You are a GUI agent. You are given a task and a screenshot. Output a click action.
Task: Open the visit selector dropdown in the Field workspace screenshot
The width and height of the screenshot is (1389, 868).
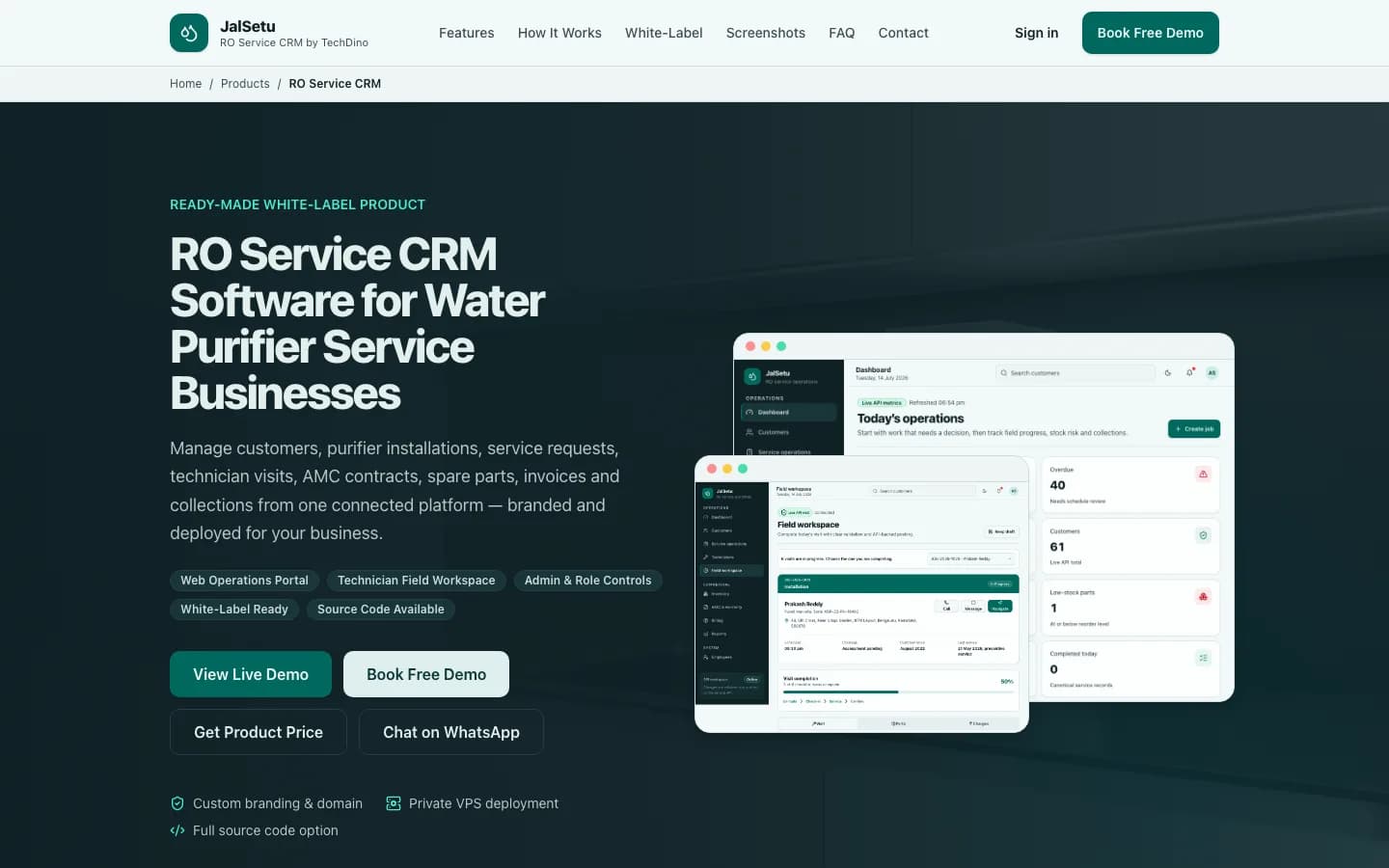(x=972, y=558)
